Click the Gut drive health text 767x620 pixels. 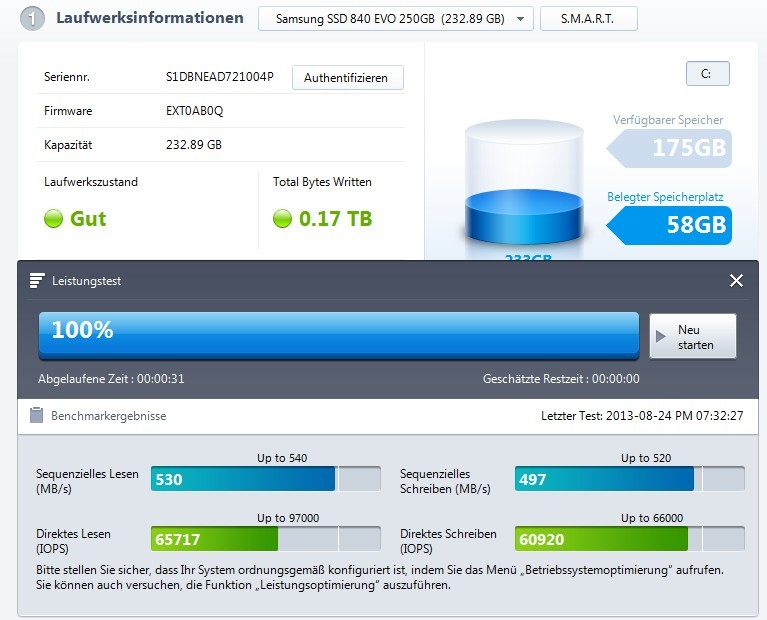pos(88,219)
